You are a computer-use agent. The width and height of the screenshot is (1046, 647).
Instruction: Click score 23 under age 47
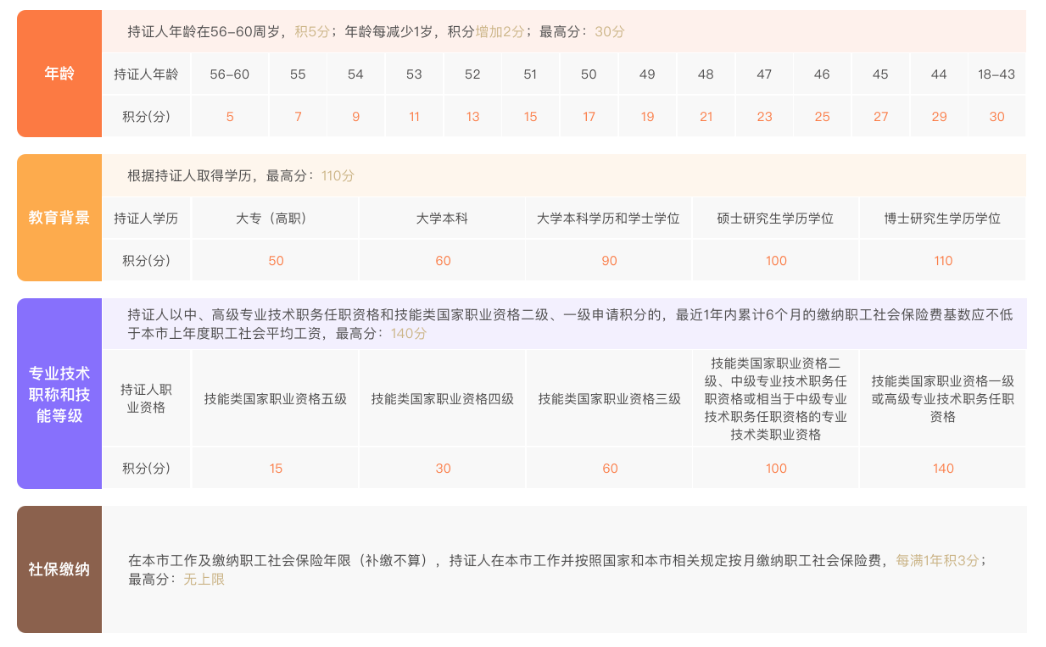tap(764, 117)
